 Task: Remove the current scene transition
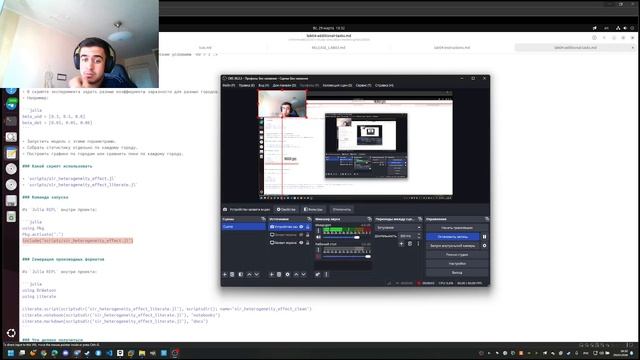pyautogui.click(x=410, y=244)
